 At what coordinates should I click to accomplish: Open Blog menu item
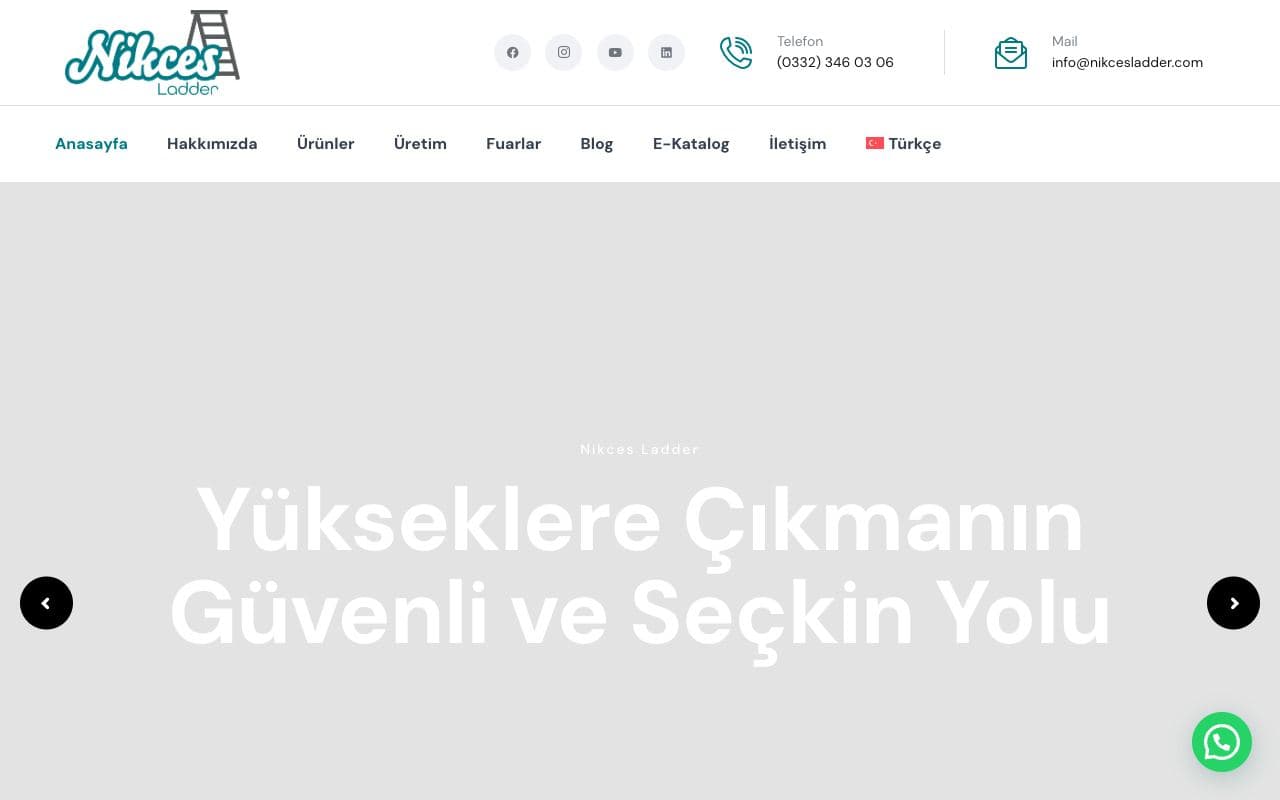(x=597, y=143)
